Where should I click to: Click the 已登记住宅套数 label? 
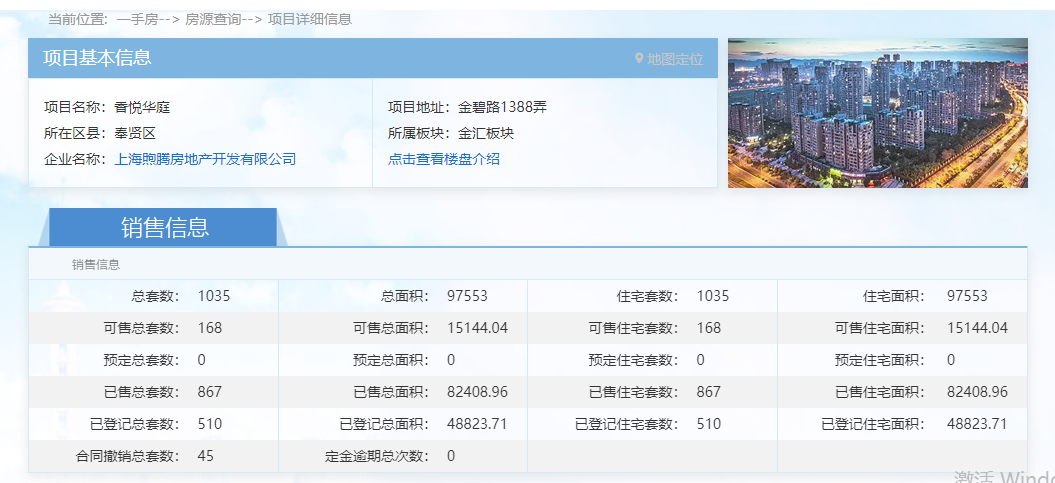[x=627, y=424]
